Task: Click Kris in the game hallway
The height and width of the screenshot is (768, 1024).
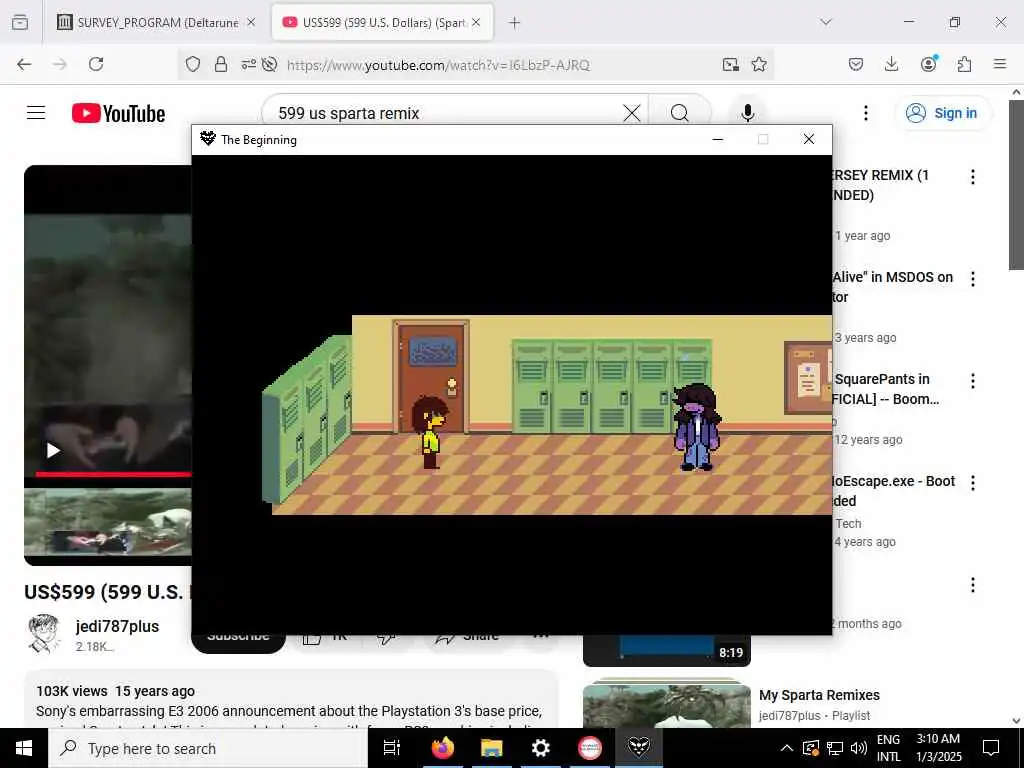Action: click(x=430, y=432)
